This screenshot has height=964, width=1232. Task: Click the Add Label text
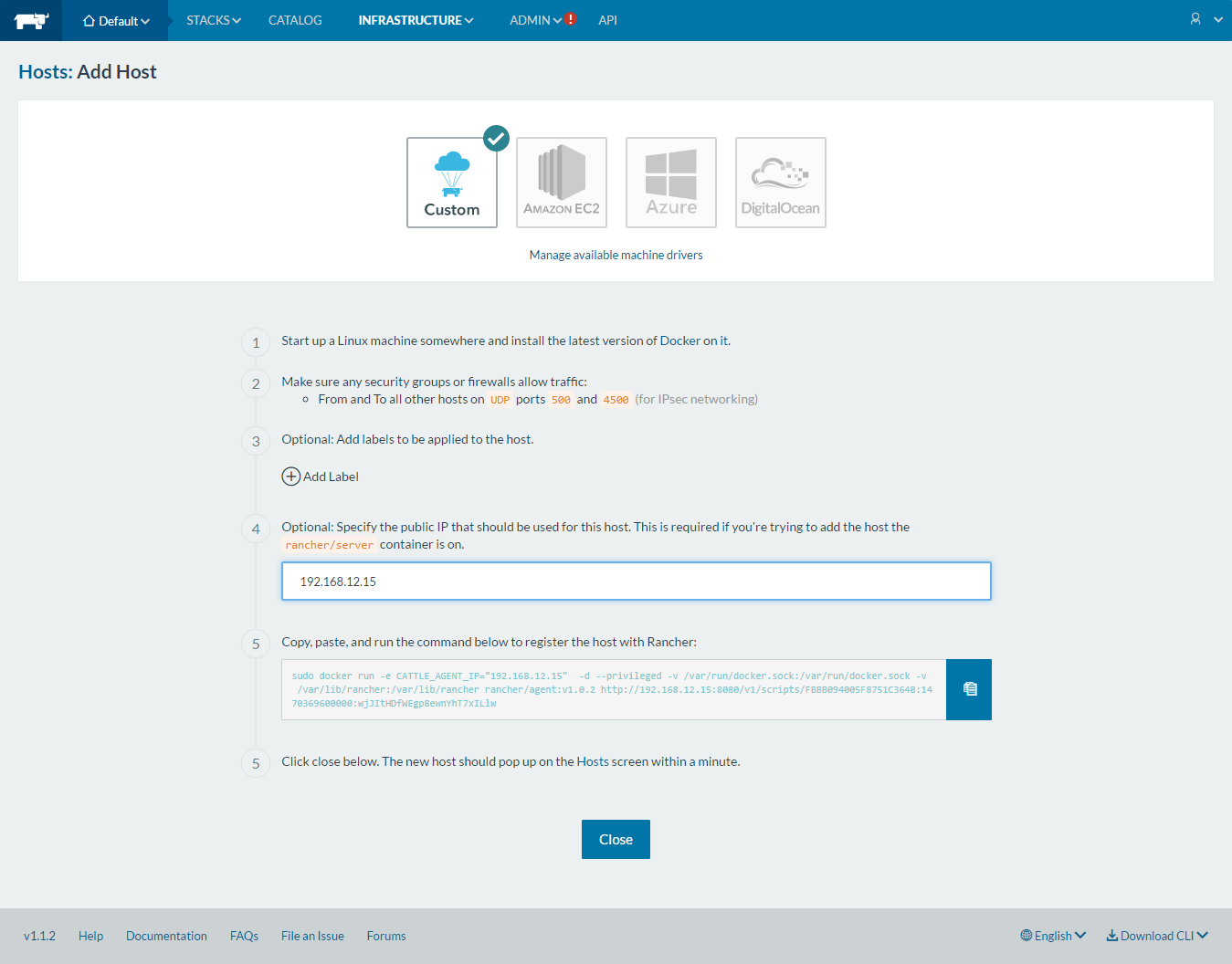point(331,477)
